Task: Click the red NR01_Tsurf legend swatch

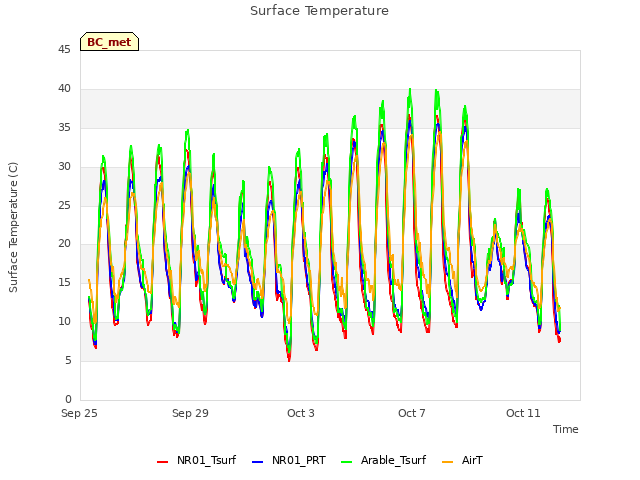Action: (x=162, y=462)
